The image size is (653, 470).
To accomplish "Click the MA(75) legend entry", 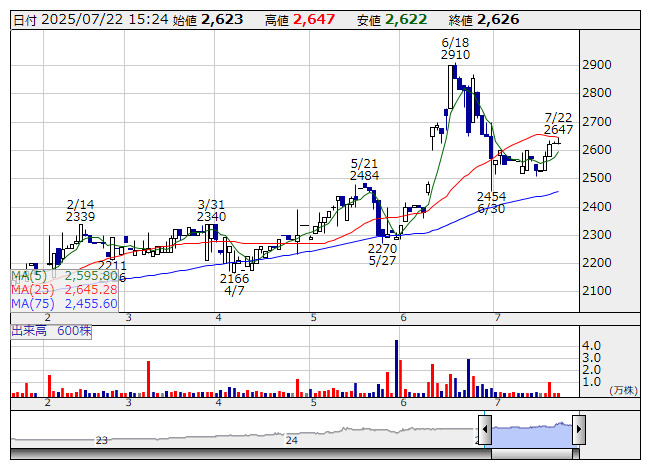I will (65, 304).
